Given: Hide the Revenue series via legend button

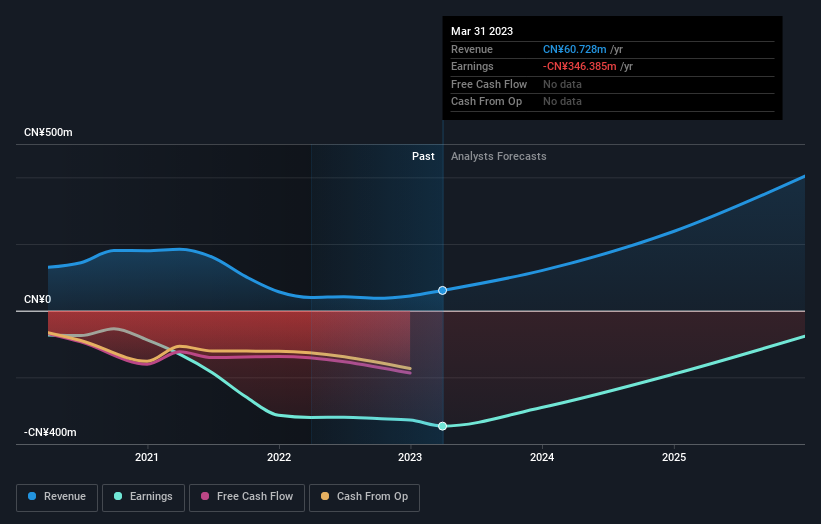Looking at the screenshot, I should [58, 497].
